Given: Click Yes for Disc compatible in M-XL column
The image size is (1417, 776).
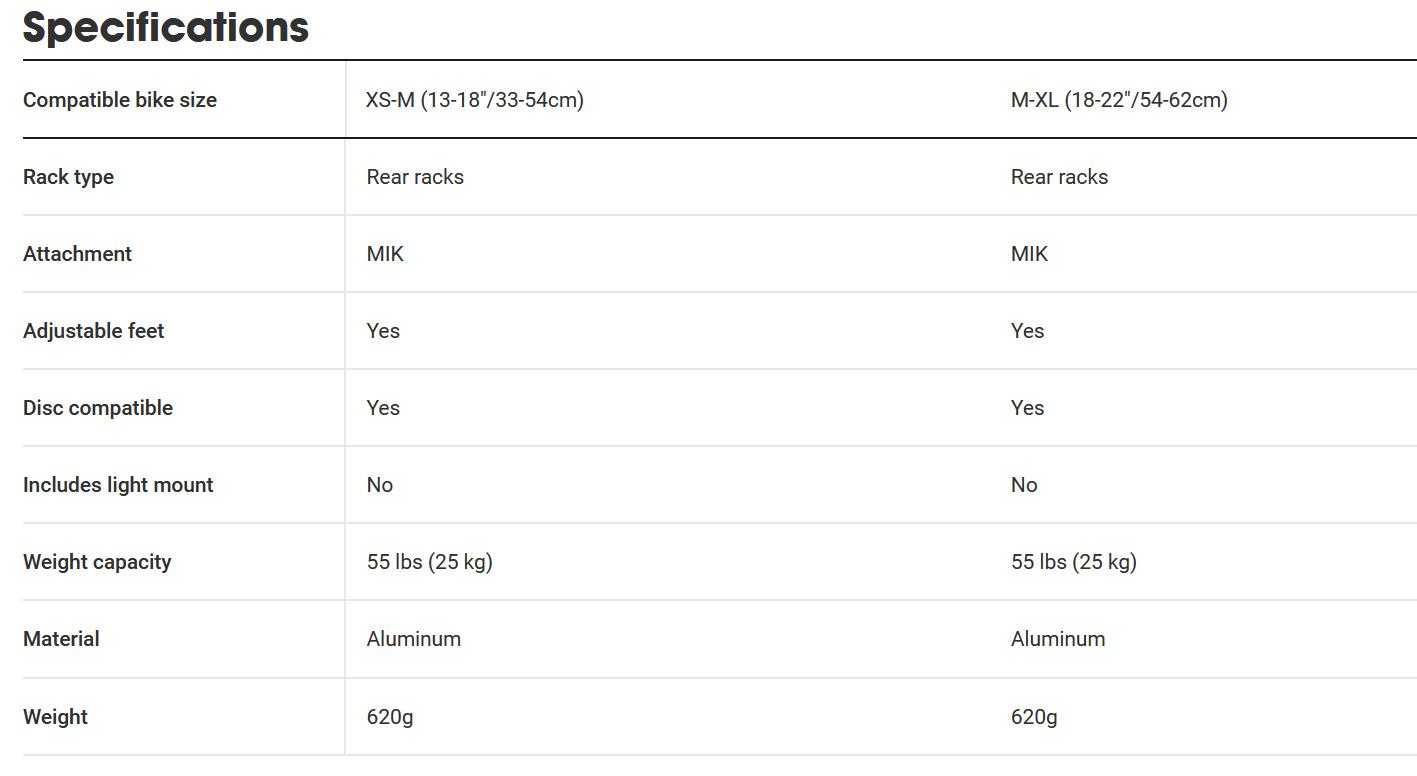Looking at the screenshot, I should tap(1027, 408).
